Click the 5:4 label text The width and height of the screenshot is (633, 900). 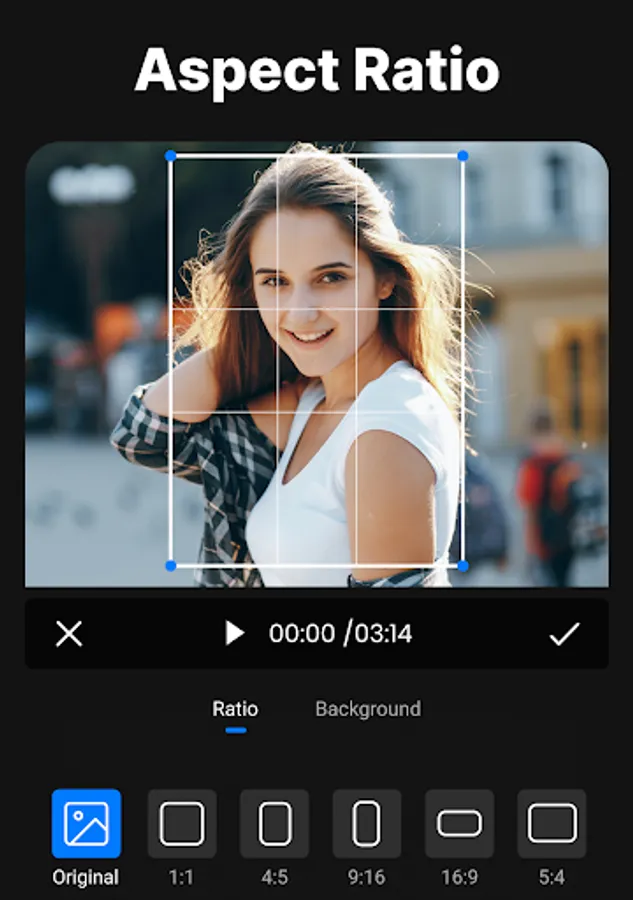coord(552,878)
